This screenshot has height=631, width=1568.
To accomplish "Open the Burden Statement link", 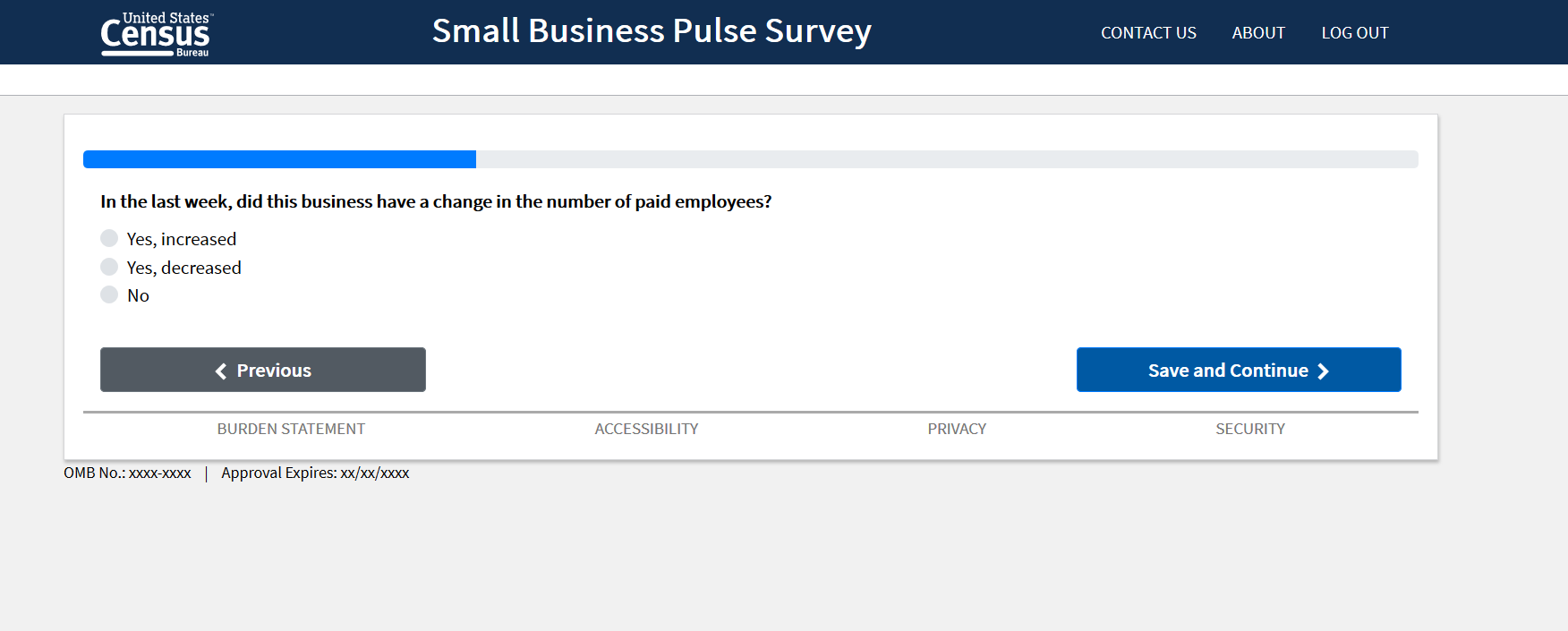I will click(x=291, y=429).
